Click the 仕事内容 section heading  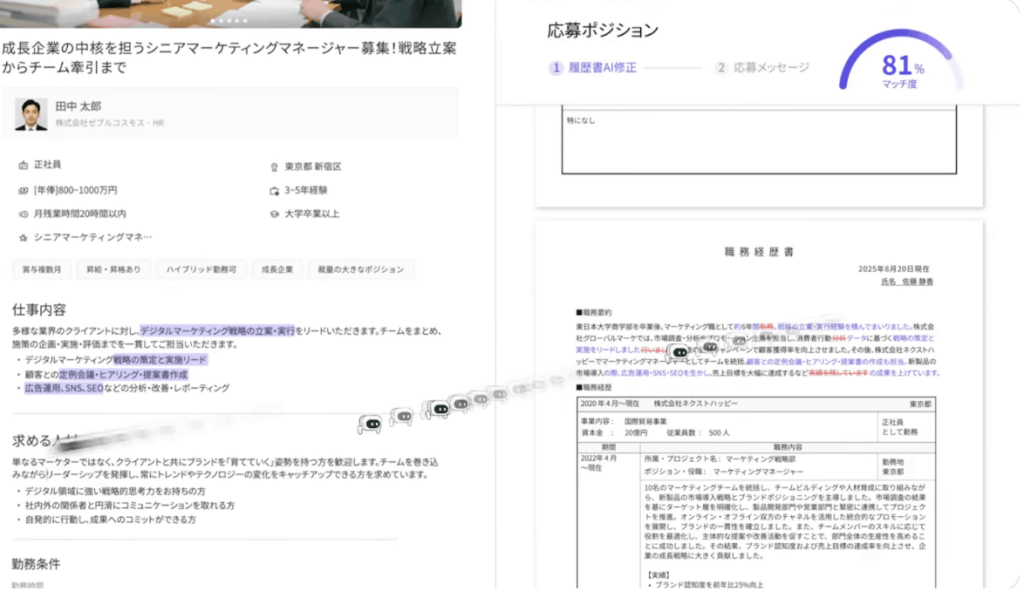coord(39,310)
